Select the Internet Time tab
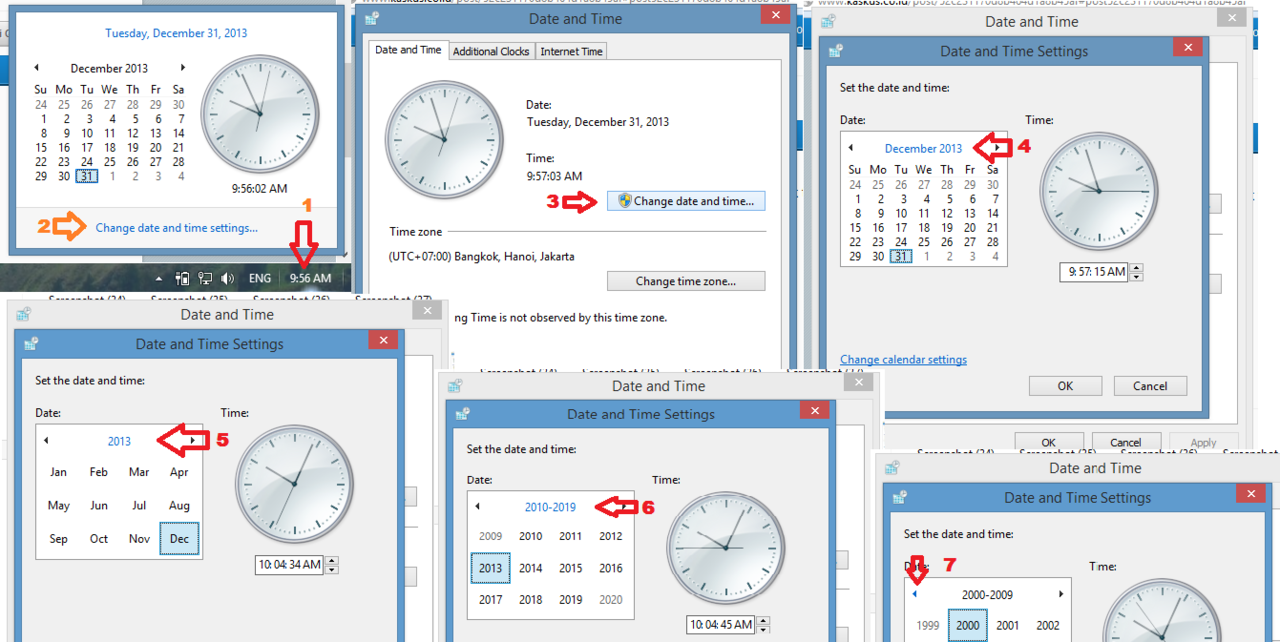This screenshot has height=642, width=1280. tap(572, 51)
